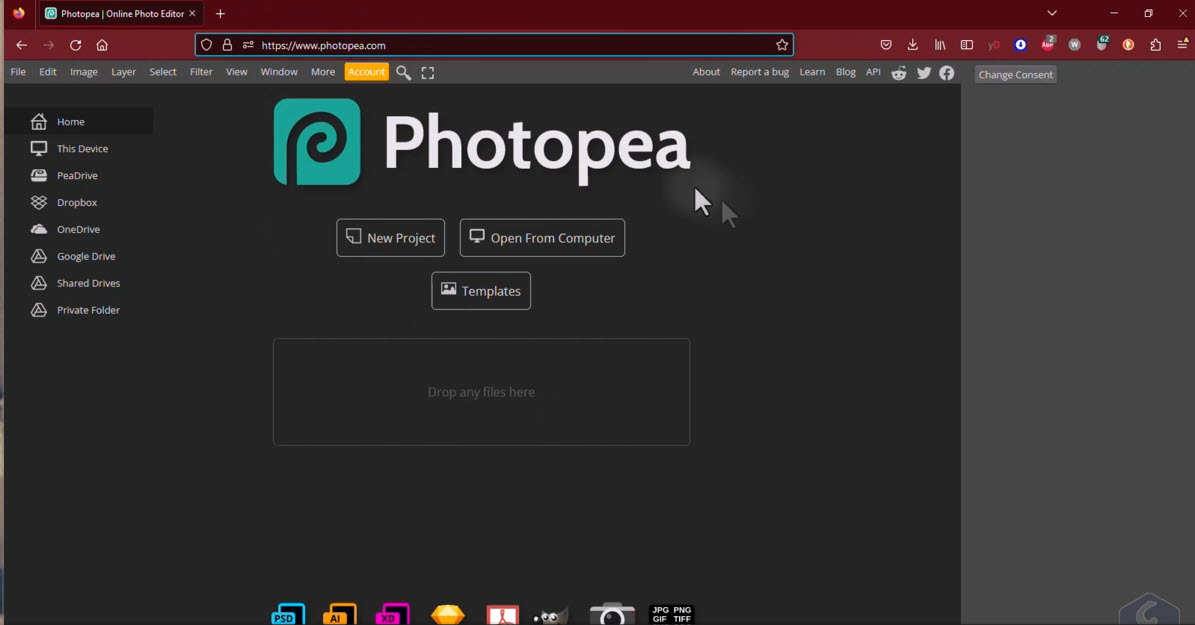Enter fullscreen mode via the expand icon
The height and width of the screenshot is (625, 1195).
(427, 72)
